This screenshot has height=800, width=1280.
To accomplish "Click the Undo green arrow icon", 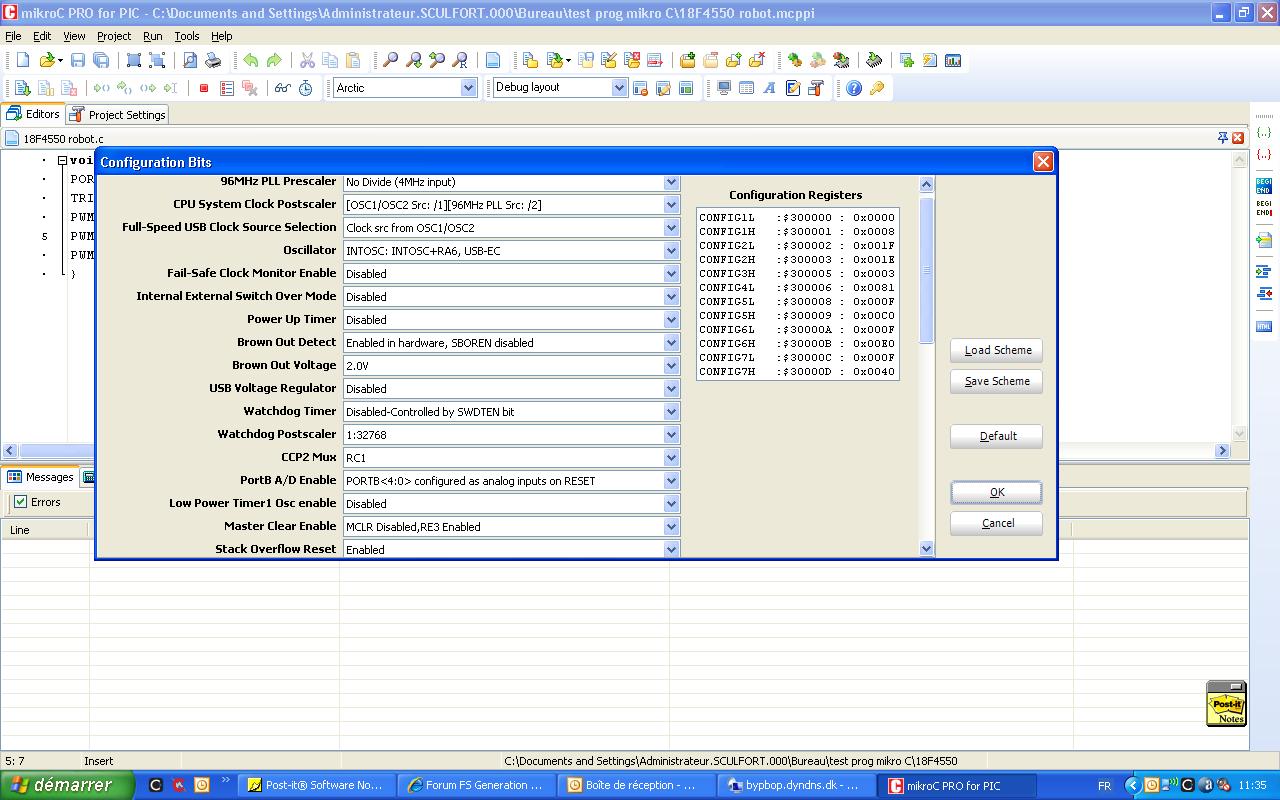I will click(250, 61).
